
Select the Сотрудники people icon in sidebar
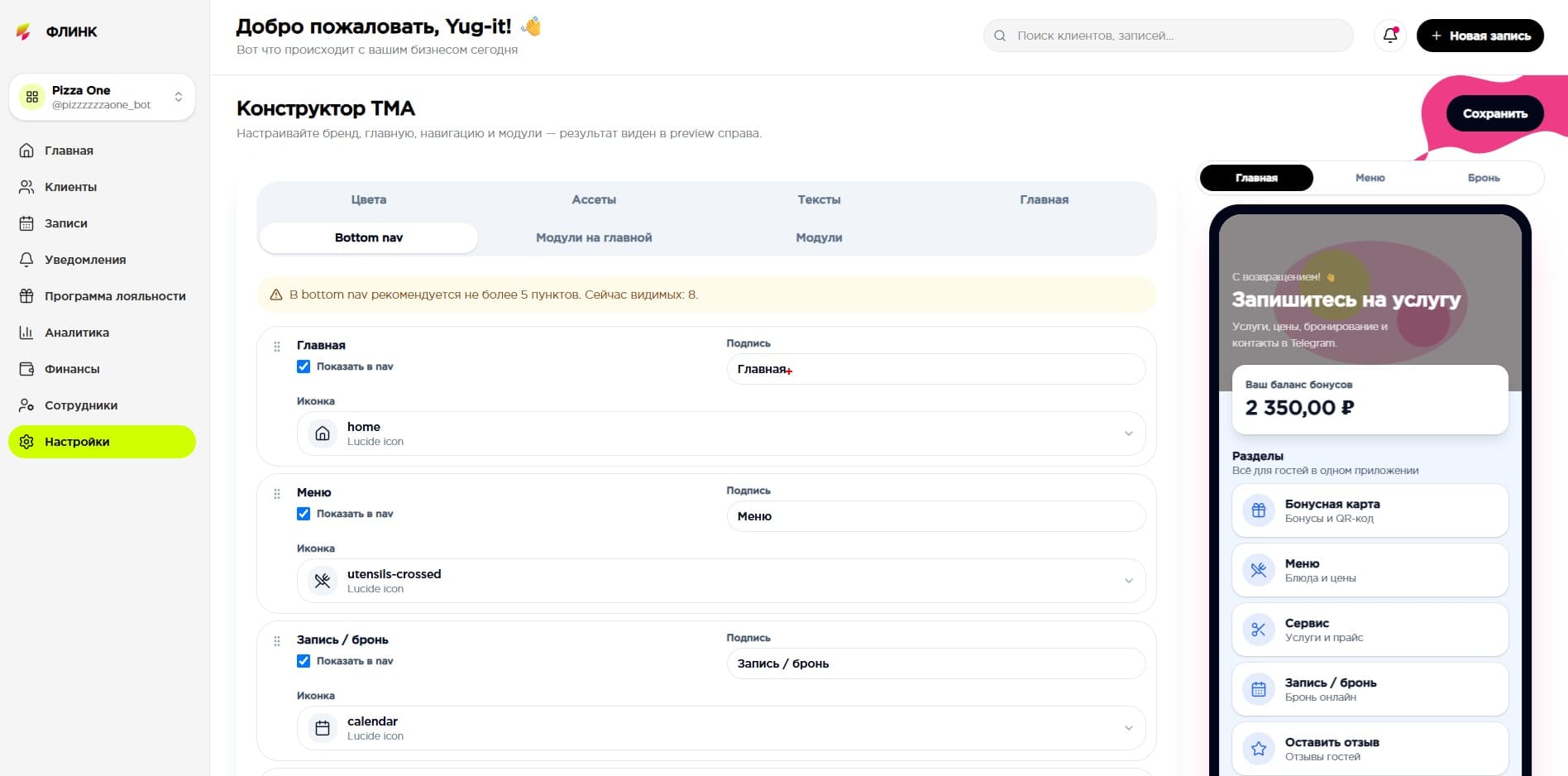(x=26, y=405)
